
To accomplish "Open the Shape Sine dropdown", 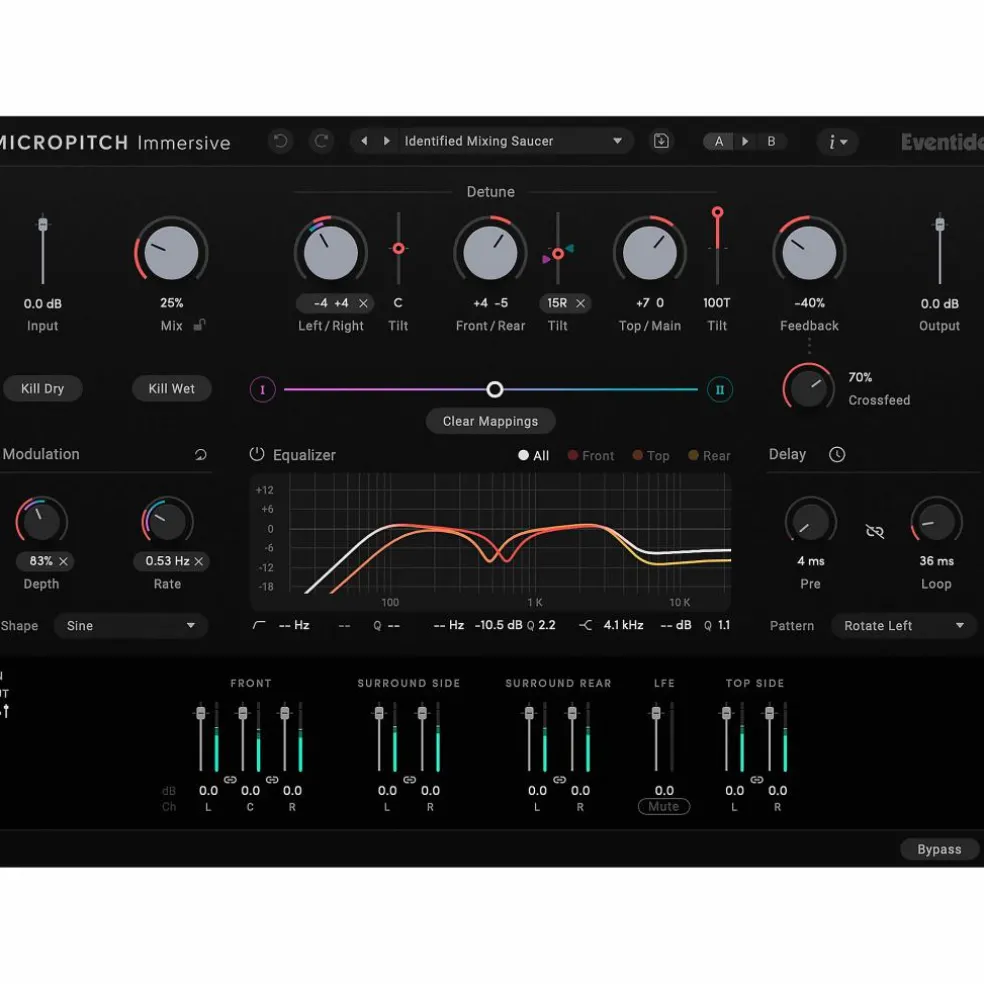I will click(x=131, y=626).
